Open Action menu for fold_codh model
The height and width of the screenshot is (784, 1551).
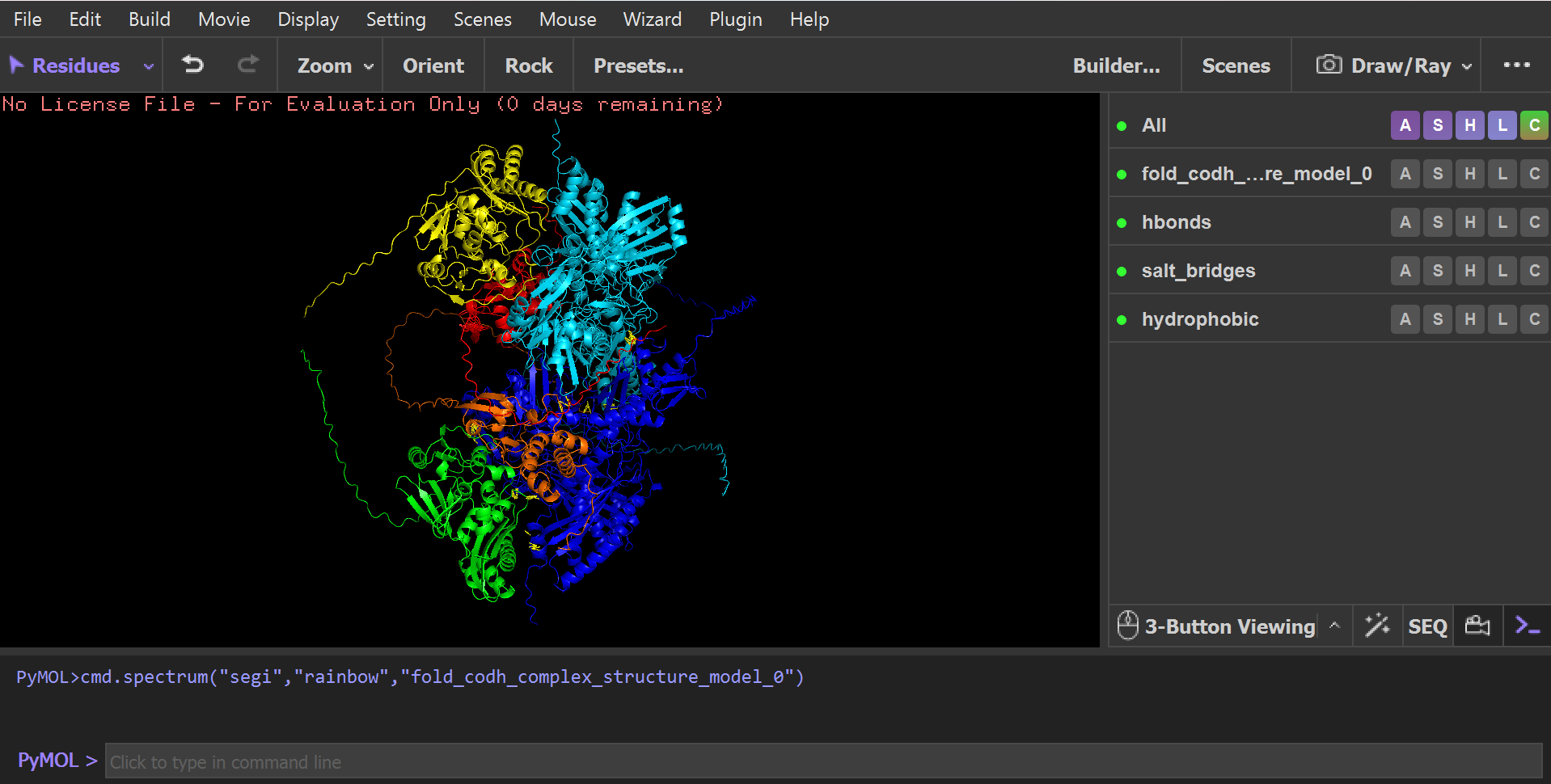pyautogui.click(x=1405, y=174)
